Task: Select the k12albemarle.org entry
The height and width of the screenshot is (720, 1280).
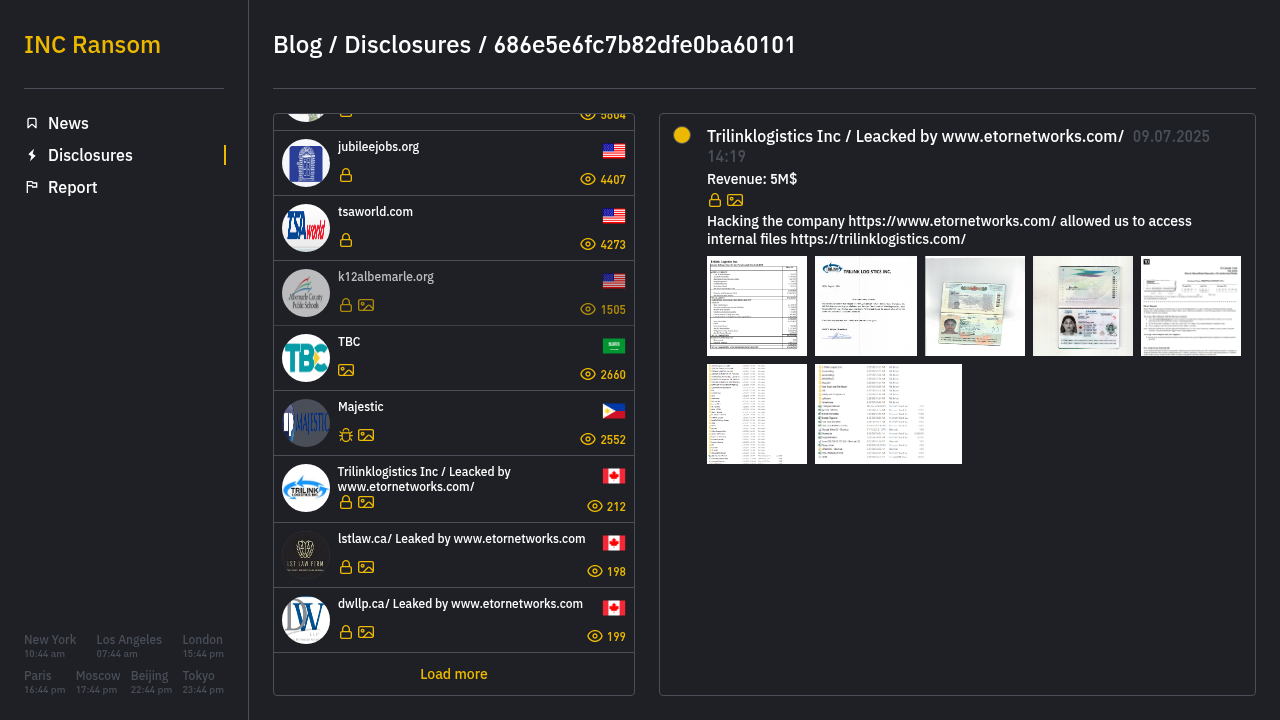Action: point(454,293)
